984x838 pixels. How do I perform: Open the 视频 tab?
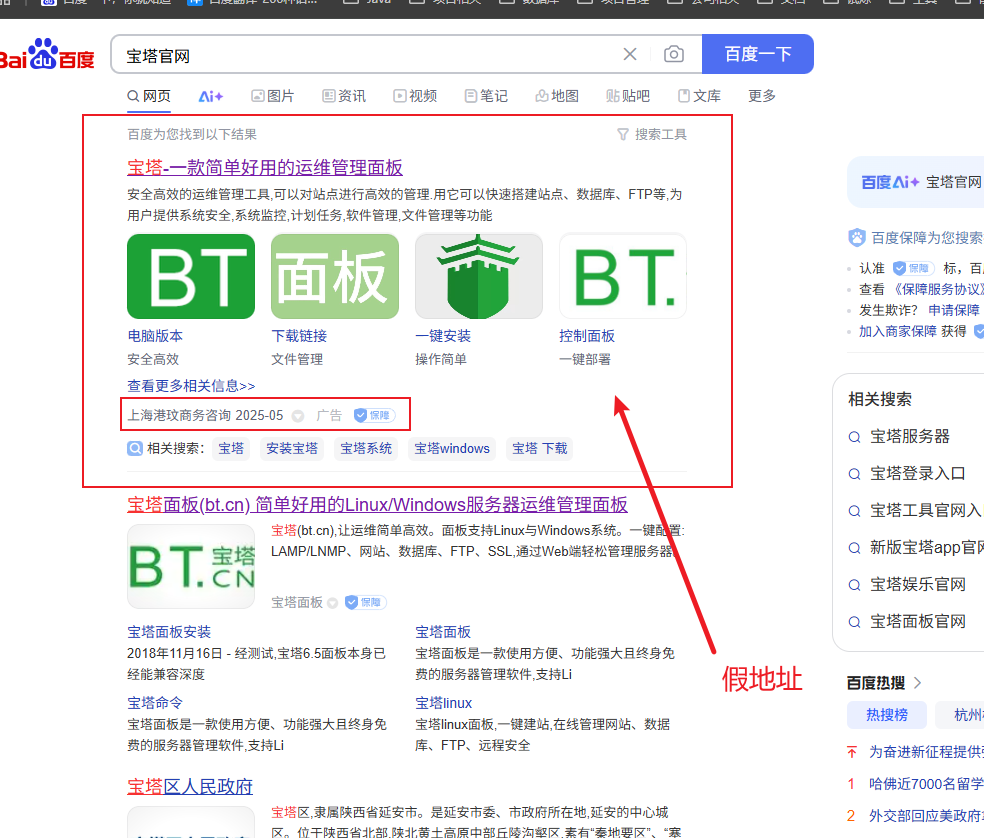coord(415,96)
